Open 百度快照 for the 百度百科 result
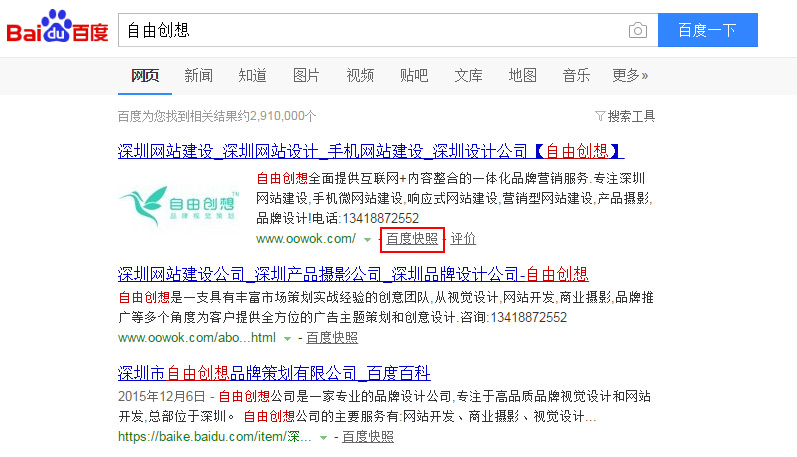The image size is (797, 457). pyautogui.click(x=368, y=437)
